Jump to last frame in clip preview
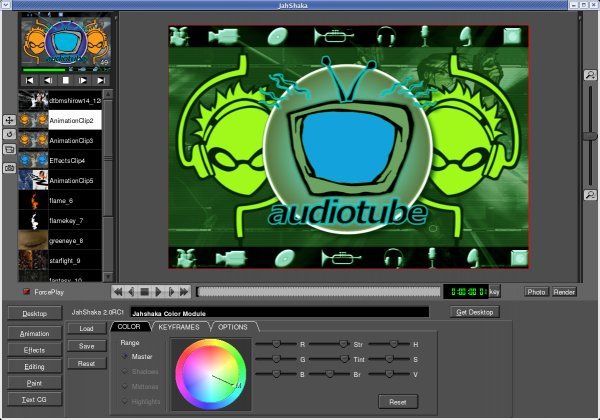The image size is (600, 420). (101, 80)
